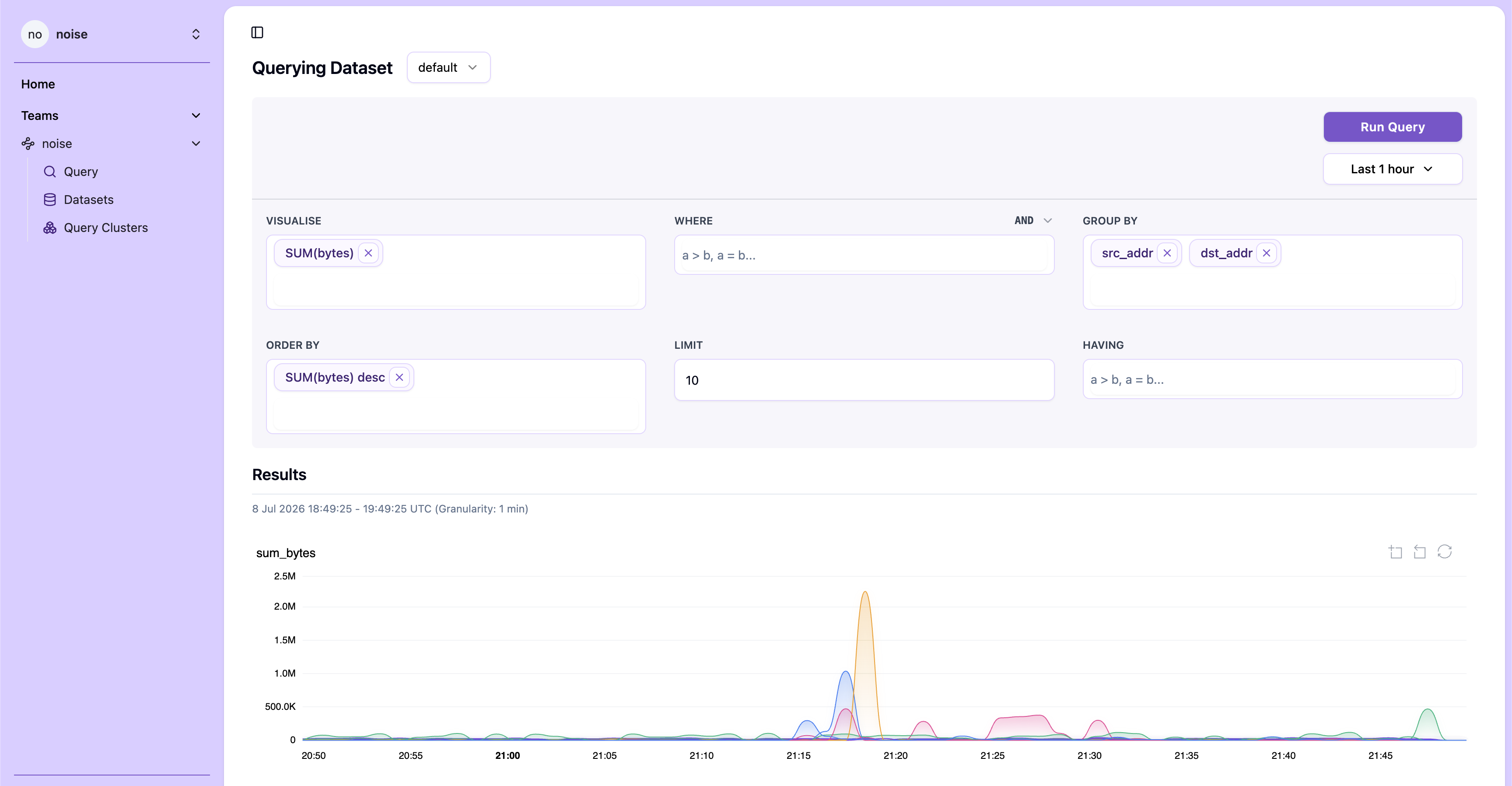Screen dimensions: 1512x786
Task: Remove the src_addr group by tag
Action: 1167,253
